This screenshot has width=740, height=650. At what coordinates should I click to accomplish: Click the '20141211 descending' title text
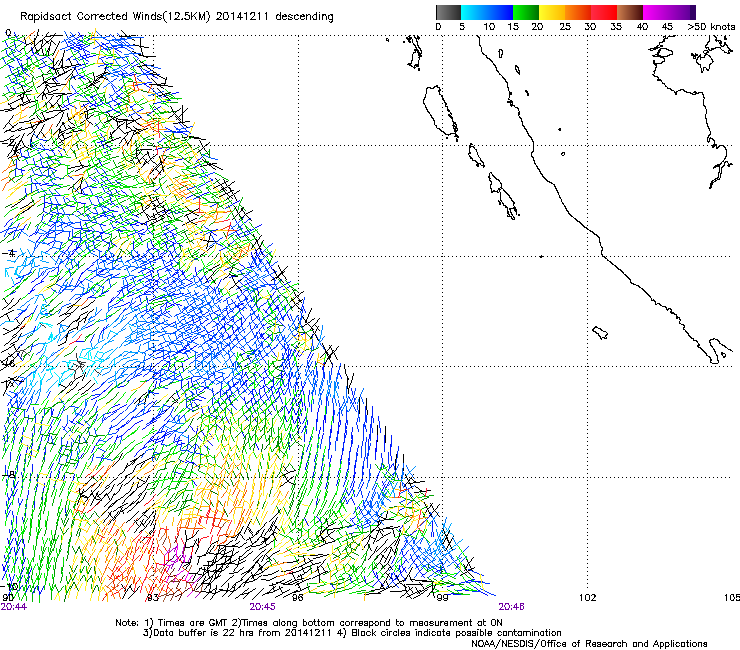click(275, 17)
